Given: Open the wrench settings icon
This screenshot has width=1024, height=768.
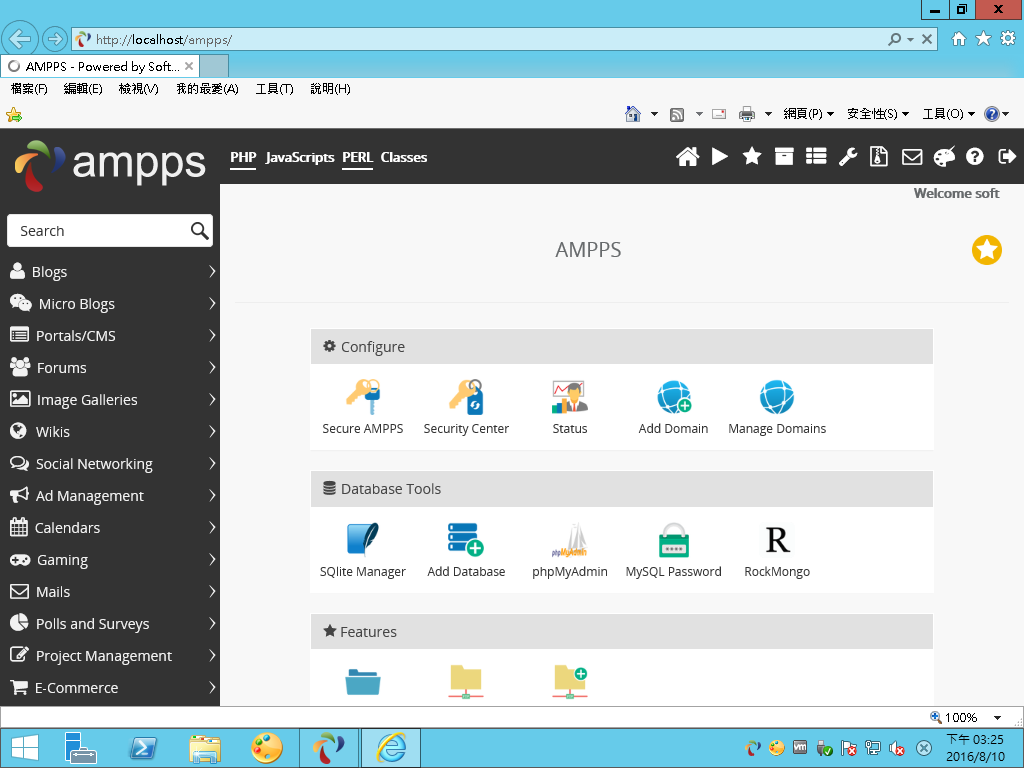Looking at the screenshot, I should (848, 157).
